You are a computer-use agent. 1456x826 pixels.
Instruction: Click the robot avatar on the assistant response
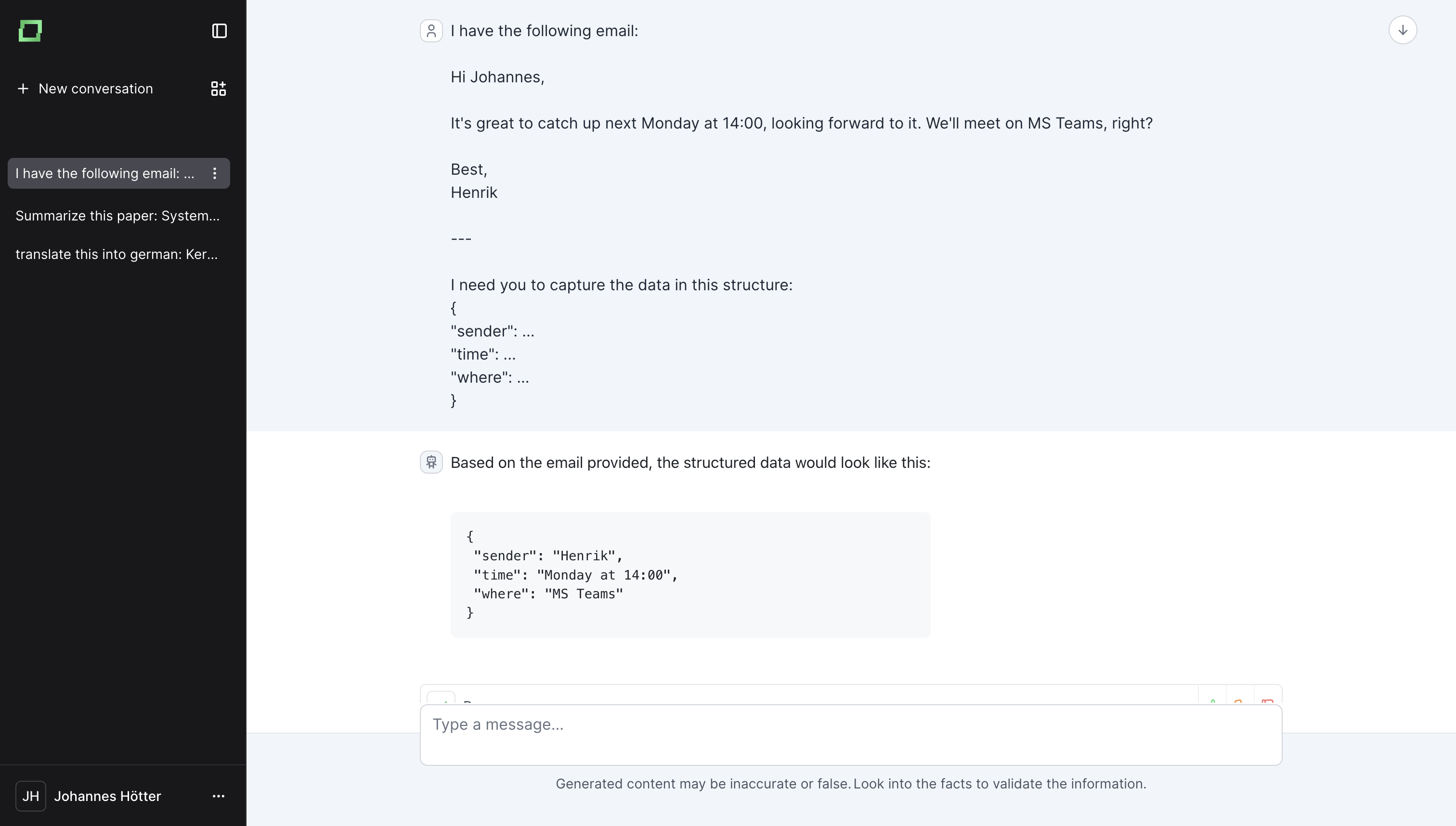click(x=431, y=462)
